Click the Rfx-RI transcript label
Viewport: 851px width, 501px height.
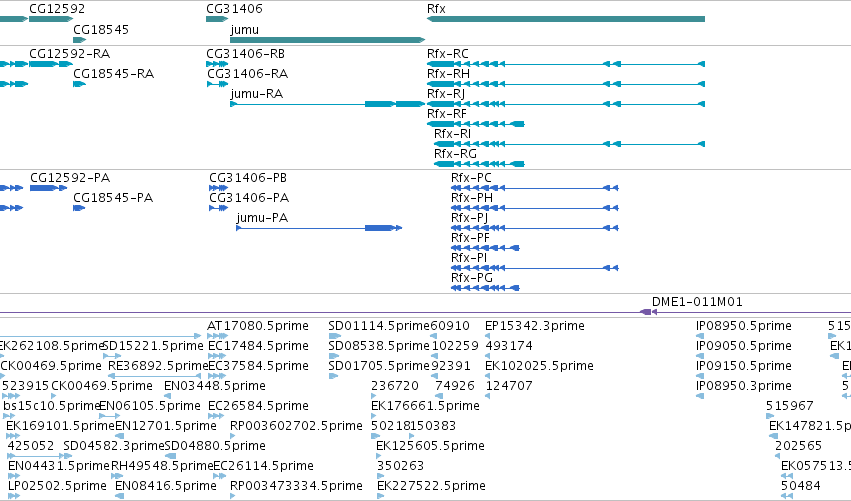pos(452,134)
